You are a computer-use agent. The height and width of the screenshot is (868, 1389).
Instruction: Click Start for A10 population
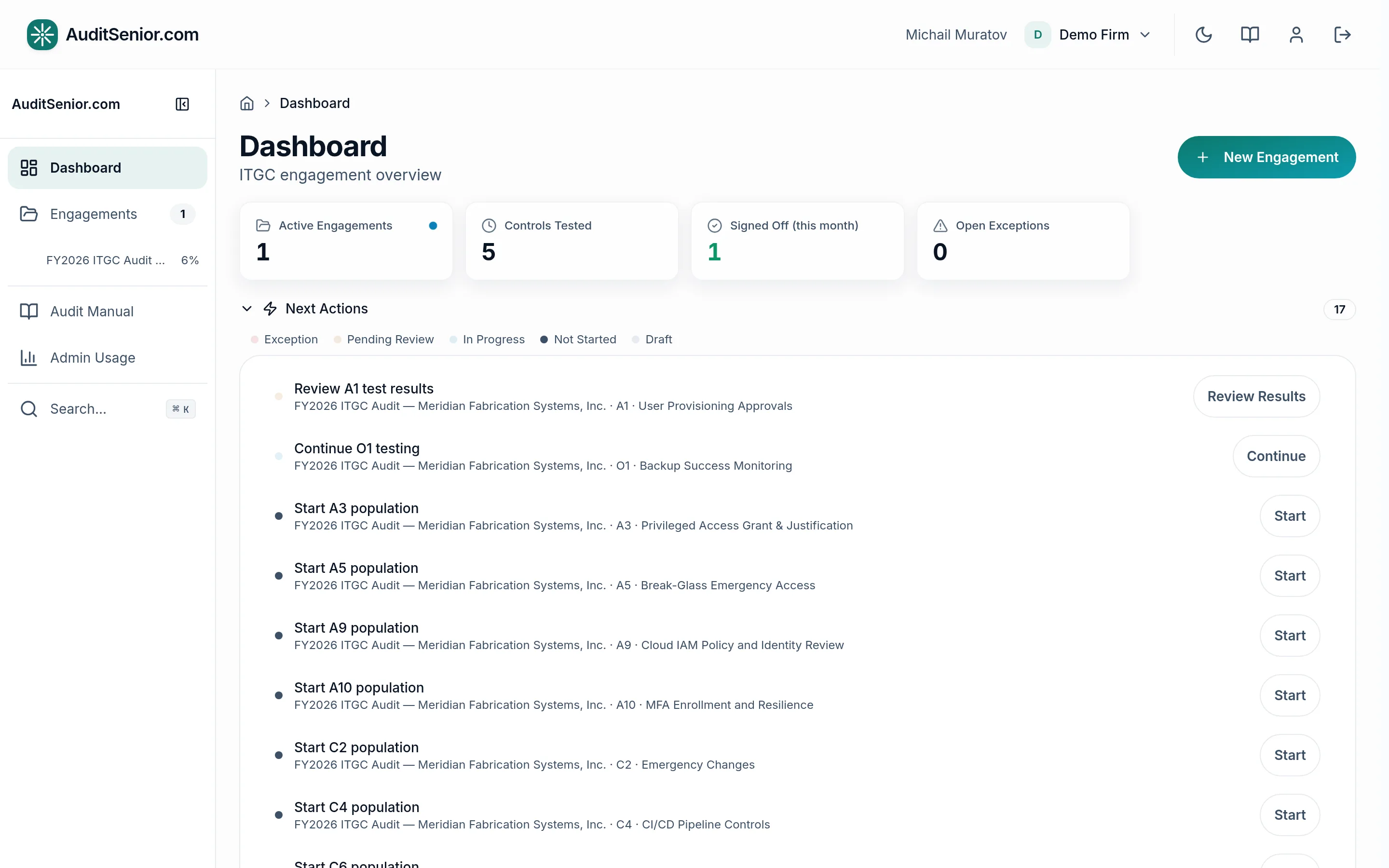coord(1290,695)
